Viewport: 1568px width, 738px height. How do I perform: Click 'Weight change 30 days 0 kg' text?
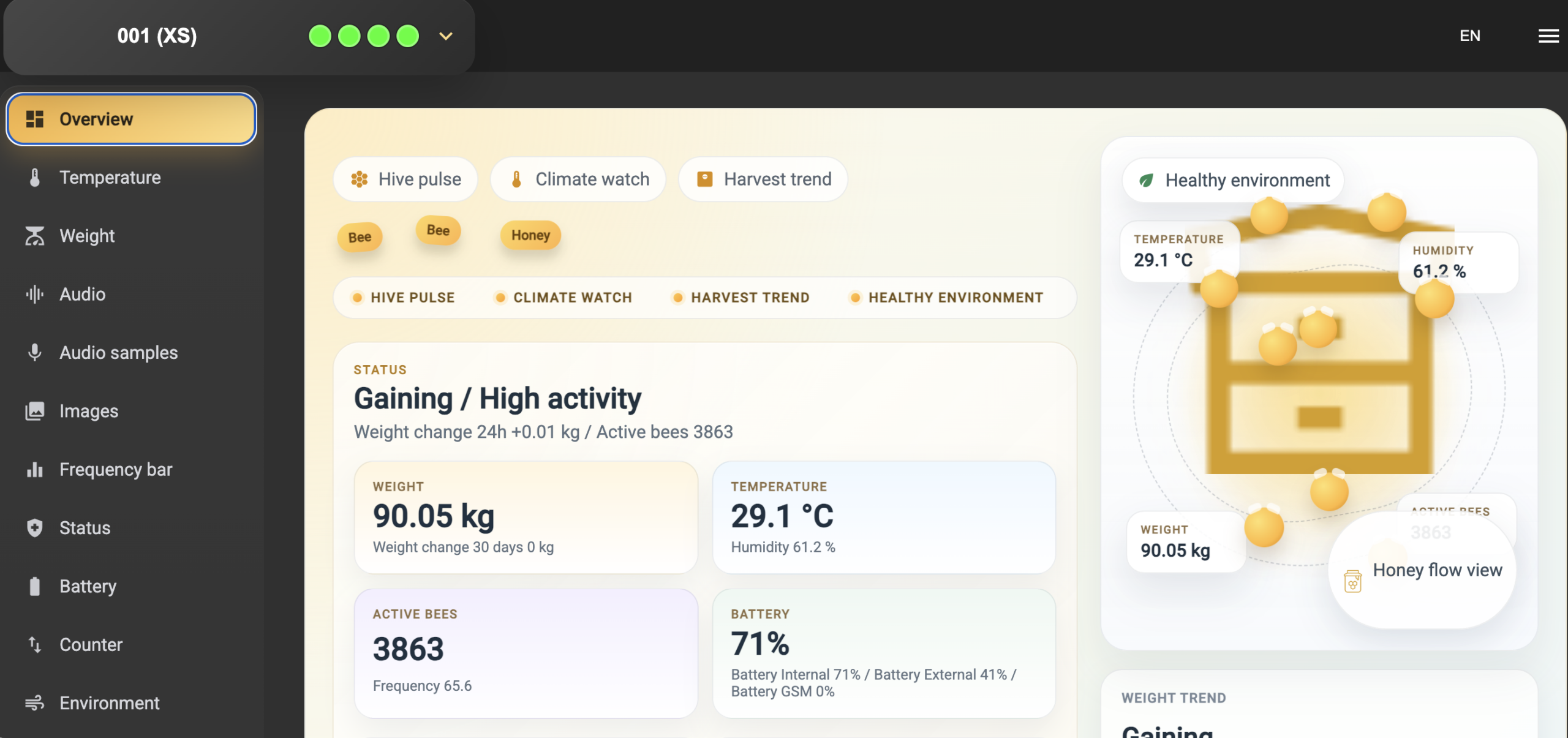click(463, 547)
